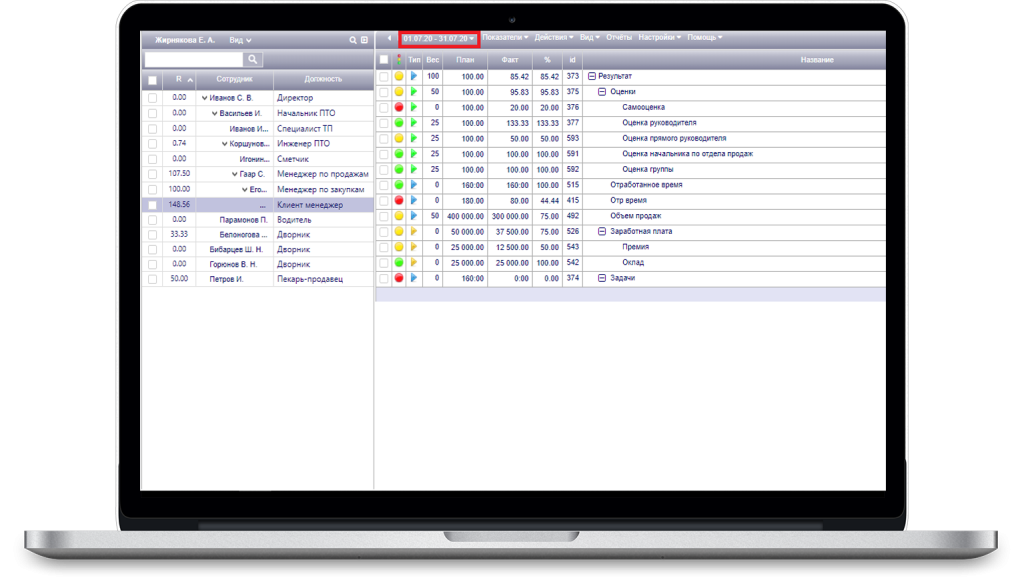Collapse the Оценки group

coord(602,92)
